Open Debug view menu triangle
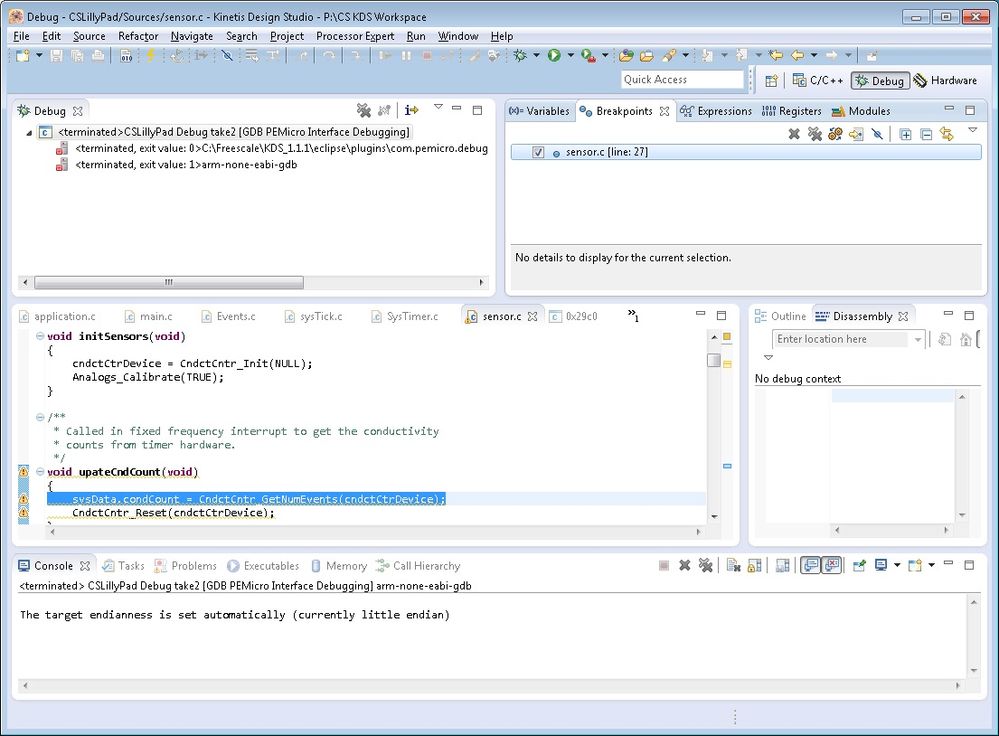The height and width of the screenshot is (736, 999). click(x=438, y=106)
